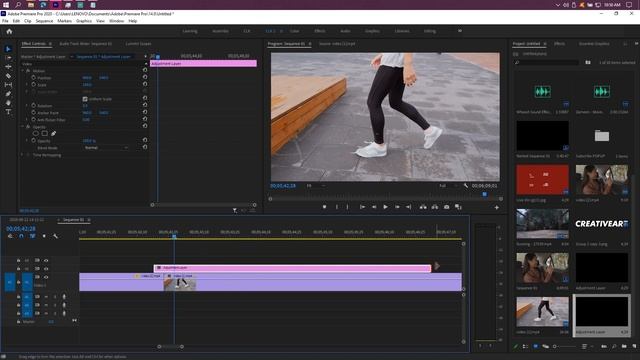The width and height of the screenshot is (640, 360).
Task: Select the Type tool
Action: tap(8, 112)
